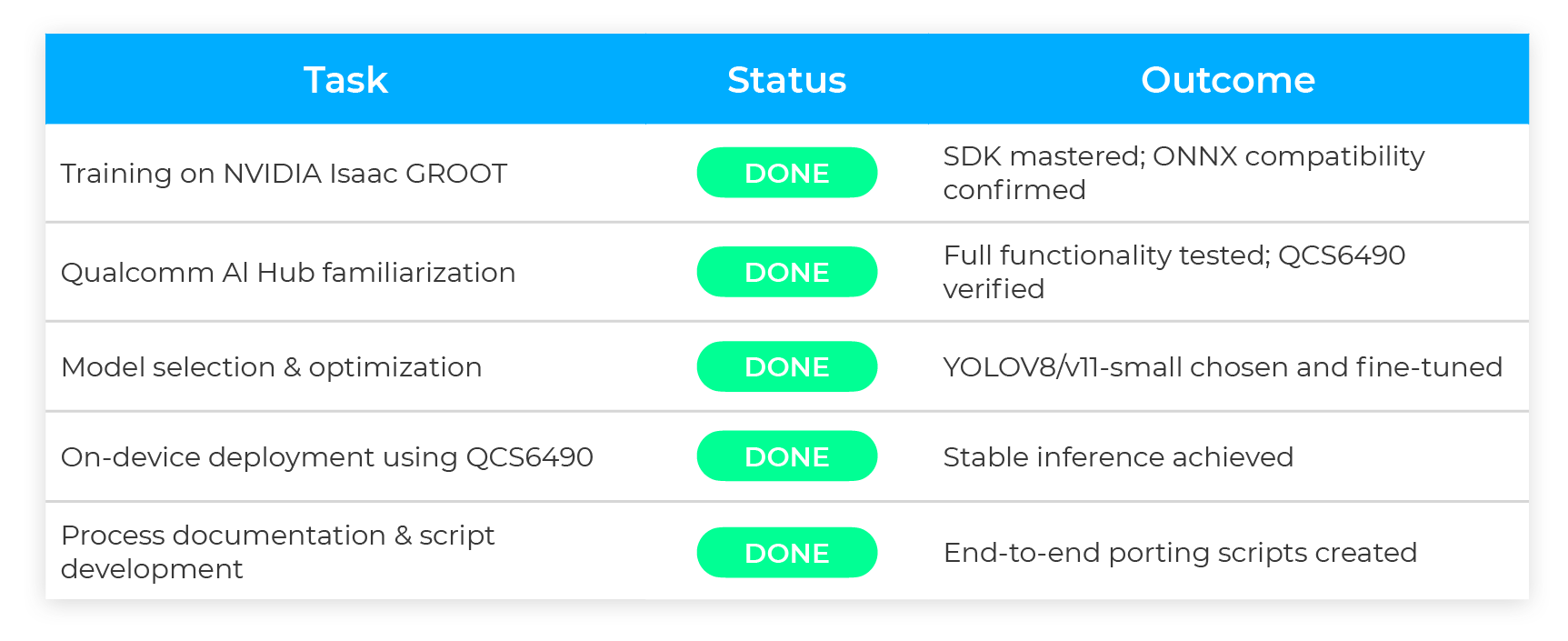
Task: Select 'Stable inference achieved' outcome text
Action: pos(1118,457)
